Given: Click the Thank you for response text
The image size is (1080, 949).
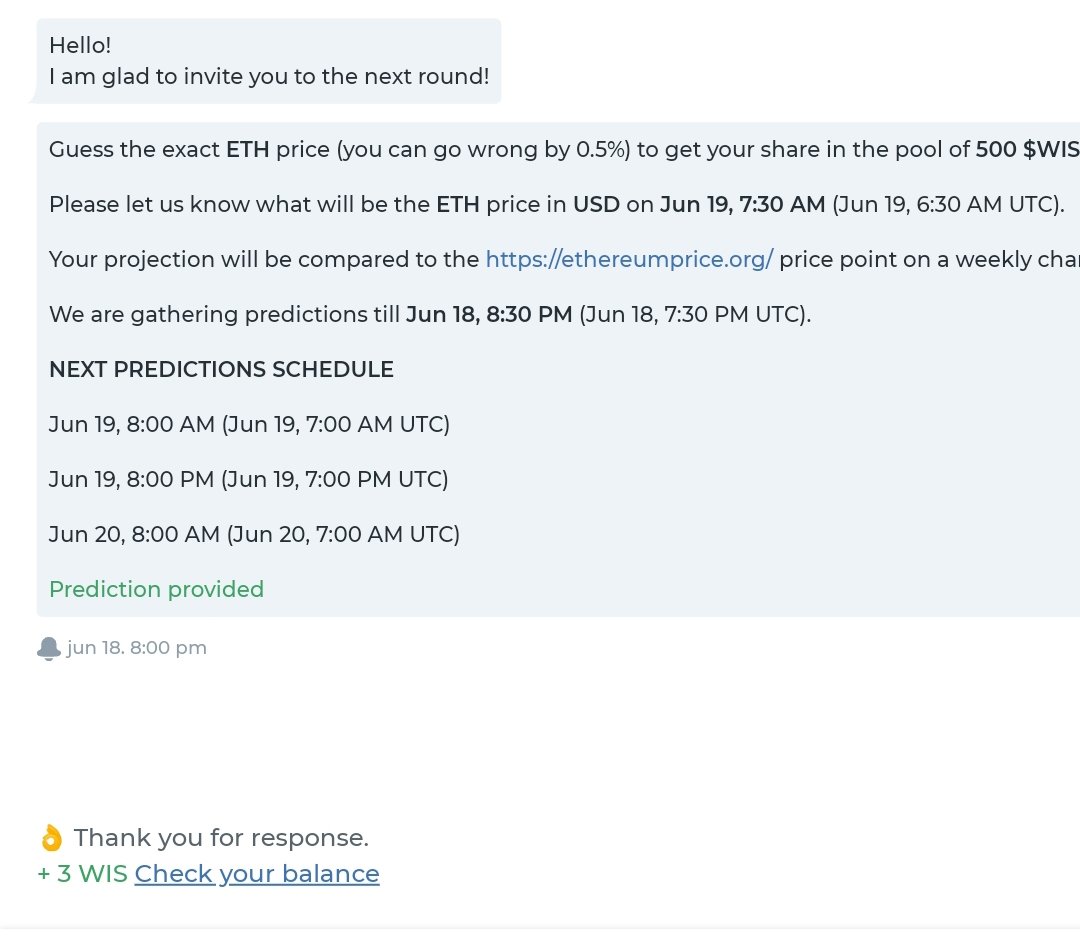Looking at the screenshot, I should [x=221, y=838].
